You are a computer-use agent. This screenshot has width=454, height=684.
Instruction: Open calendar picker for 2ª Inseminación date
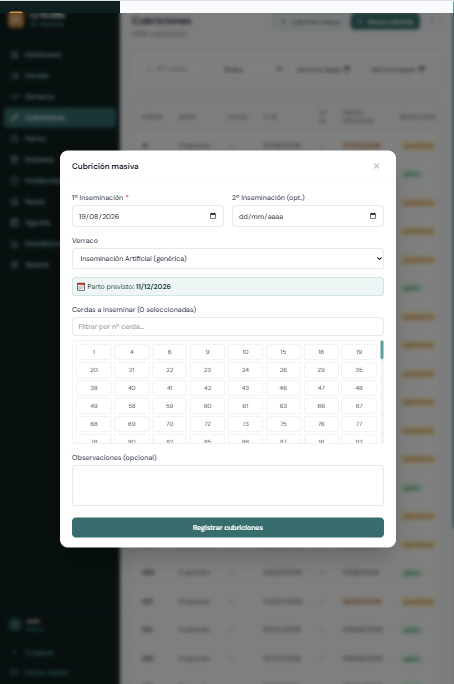click(x=373, y=216)
